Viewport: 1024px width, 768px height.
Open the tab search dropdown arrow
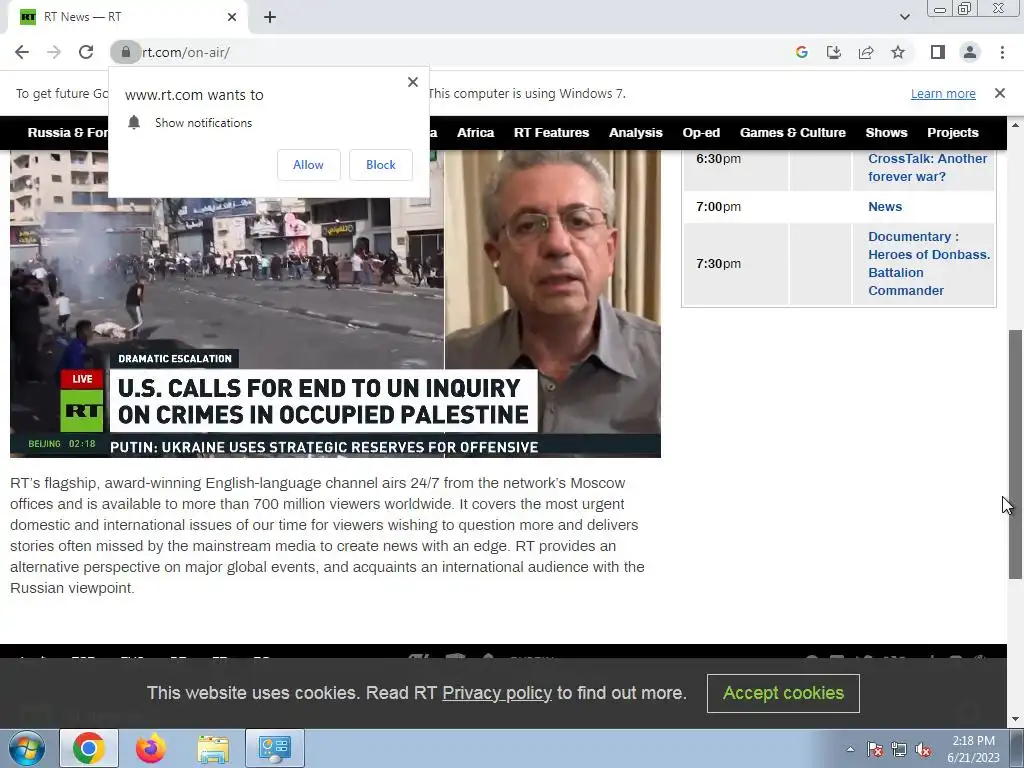(904, 17)
